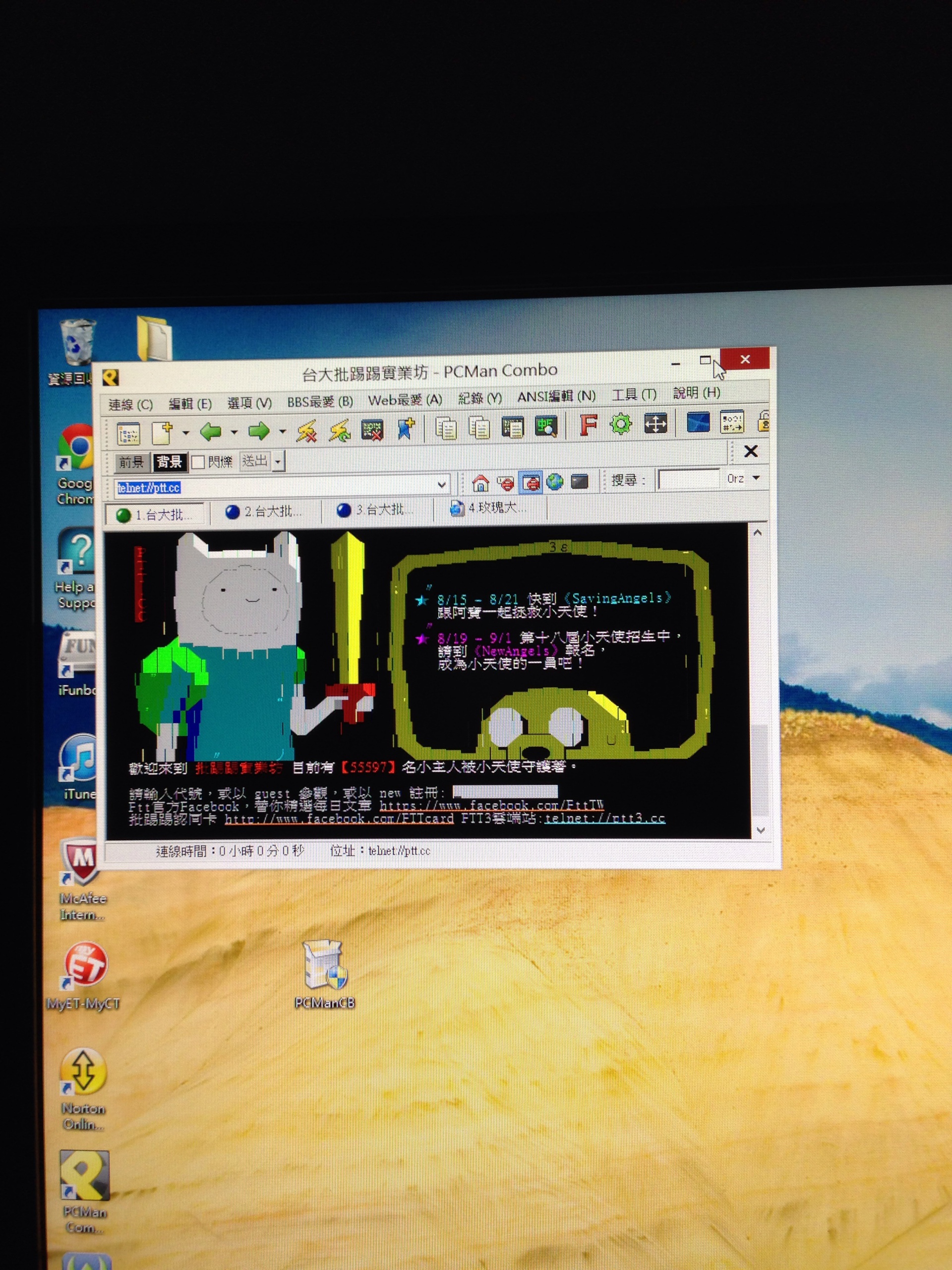Click the 送出 send button
This screenshot has width=952, height=1270.
[255, 461]
